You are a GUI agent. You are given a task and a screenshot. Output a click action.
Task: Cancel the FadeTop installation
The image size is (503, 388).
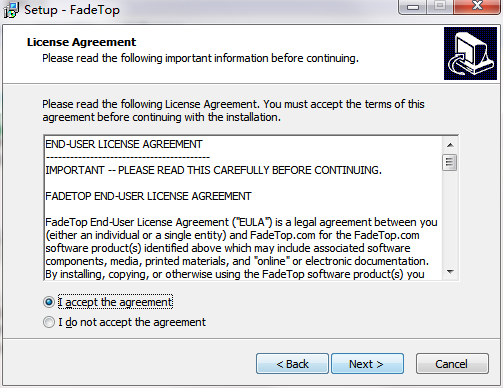452,364
